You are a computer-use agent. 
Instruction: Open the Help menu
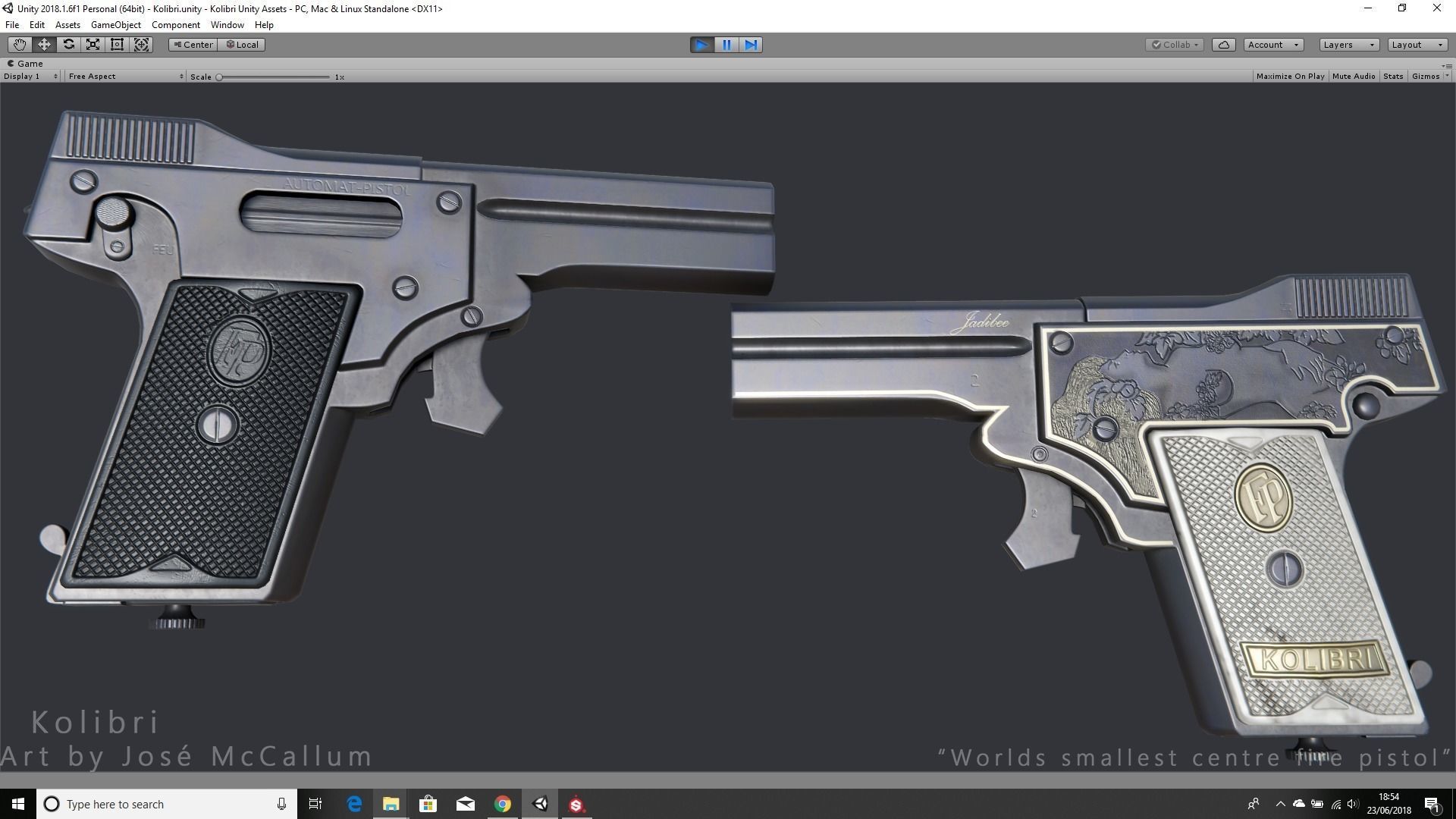click(x=264, y=25)
